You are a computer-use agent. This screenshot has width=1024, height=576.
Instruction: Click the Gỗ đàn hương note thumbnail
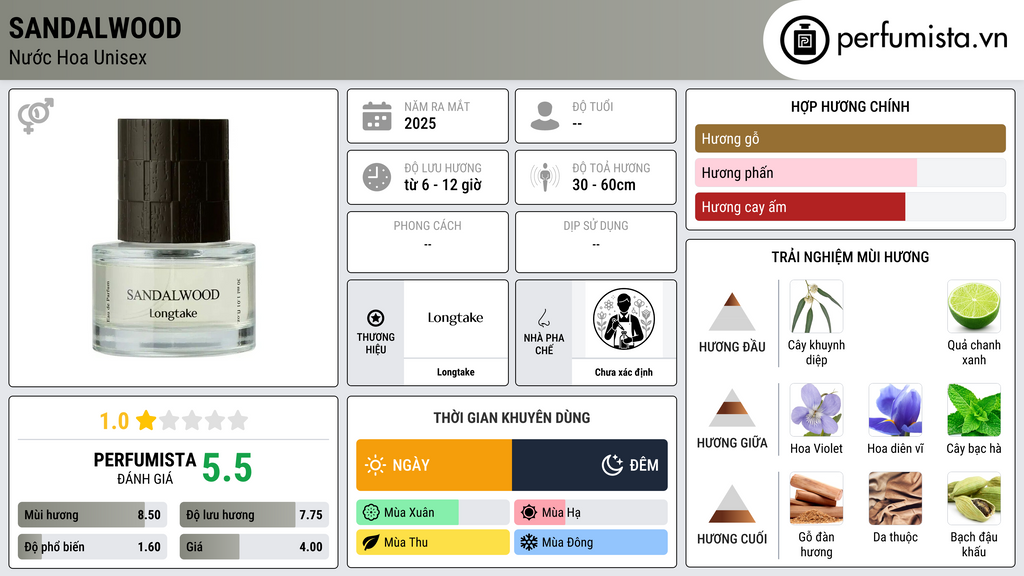pyautogui.click(x=816, y=498)
